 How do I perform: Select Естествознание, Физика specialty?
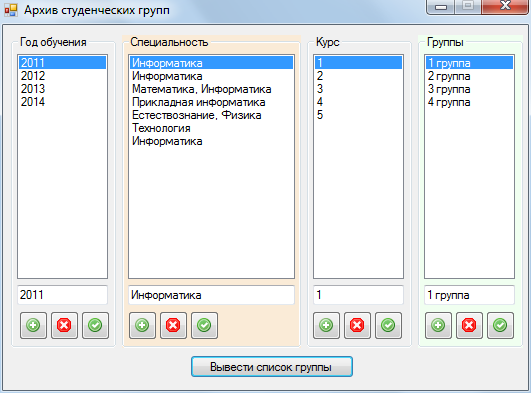[x=212, y=115]
